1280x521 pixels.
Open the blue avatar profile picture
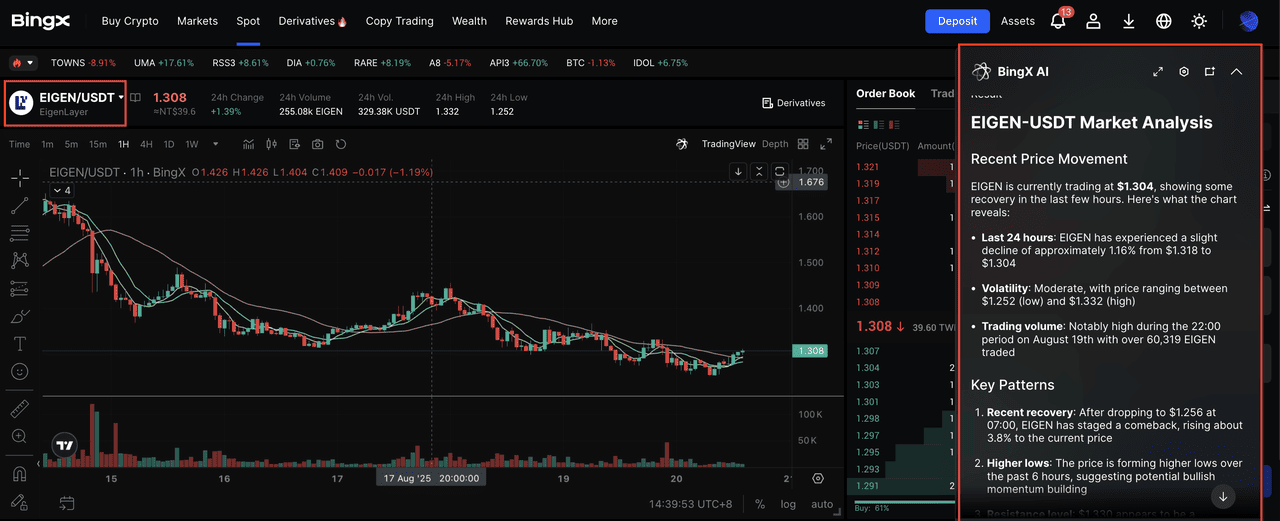click(1248, 21)
